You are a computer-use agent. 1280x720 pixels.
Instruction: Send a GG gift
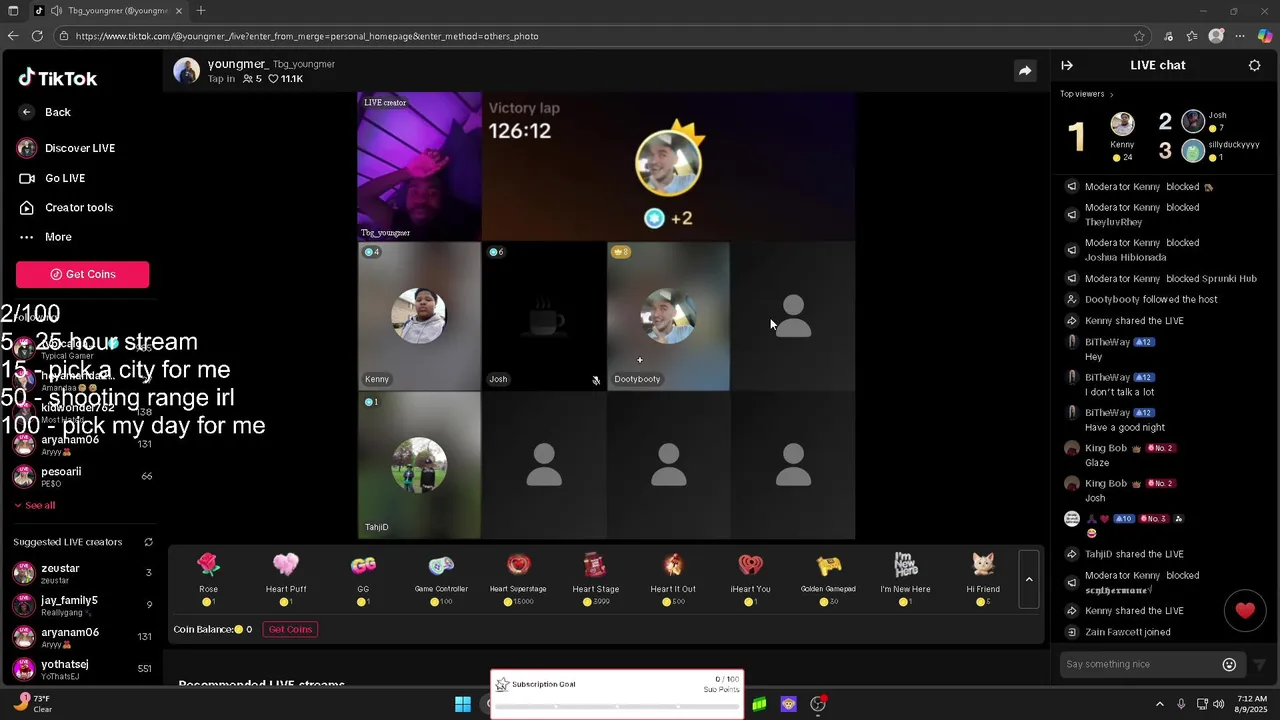(363, 579)
